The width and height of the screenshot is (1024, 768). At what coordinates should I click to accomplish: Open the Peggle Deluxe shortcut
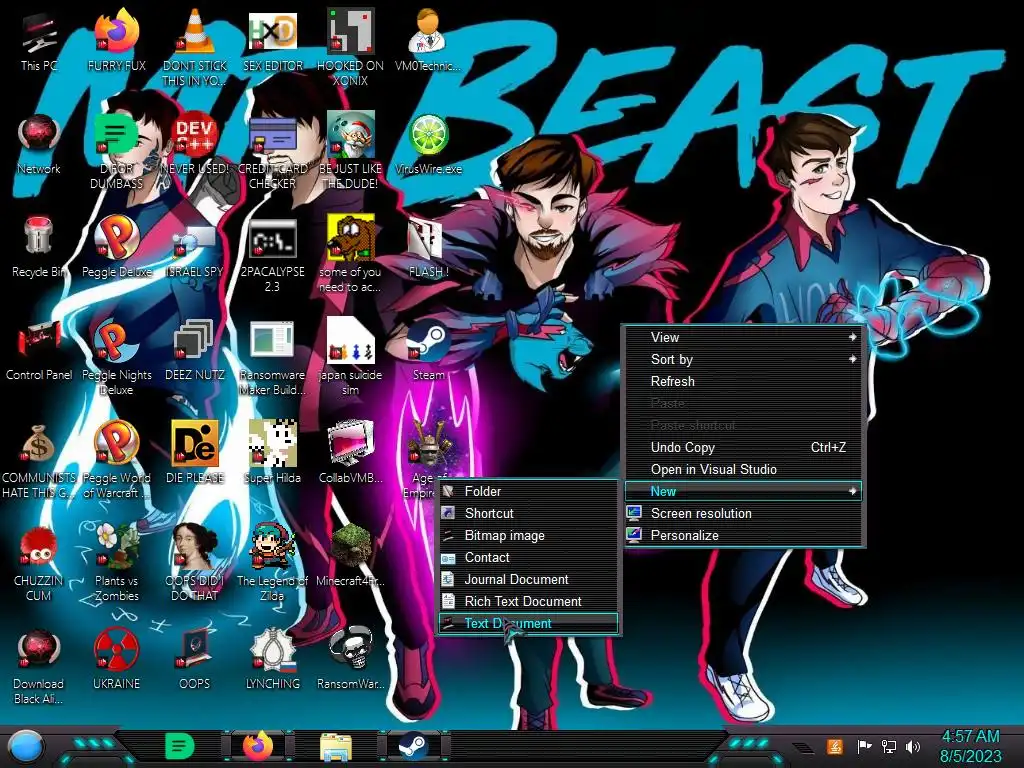click(116, 248)
